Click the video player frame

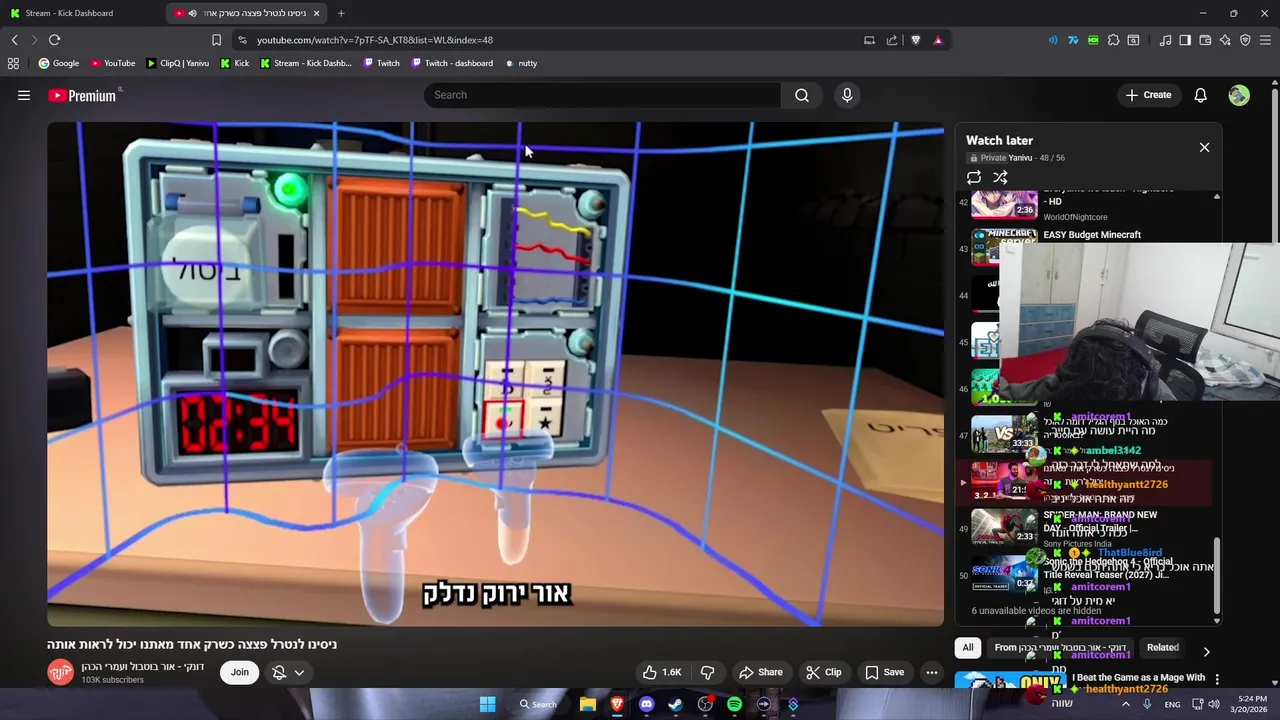[x=495, y=374]
